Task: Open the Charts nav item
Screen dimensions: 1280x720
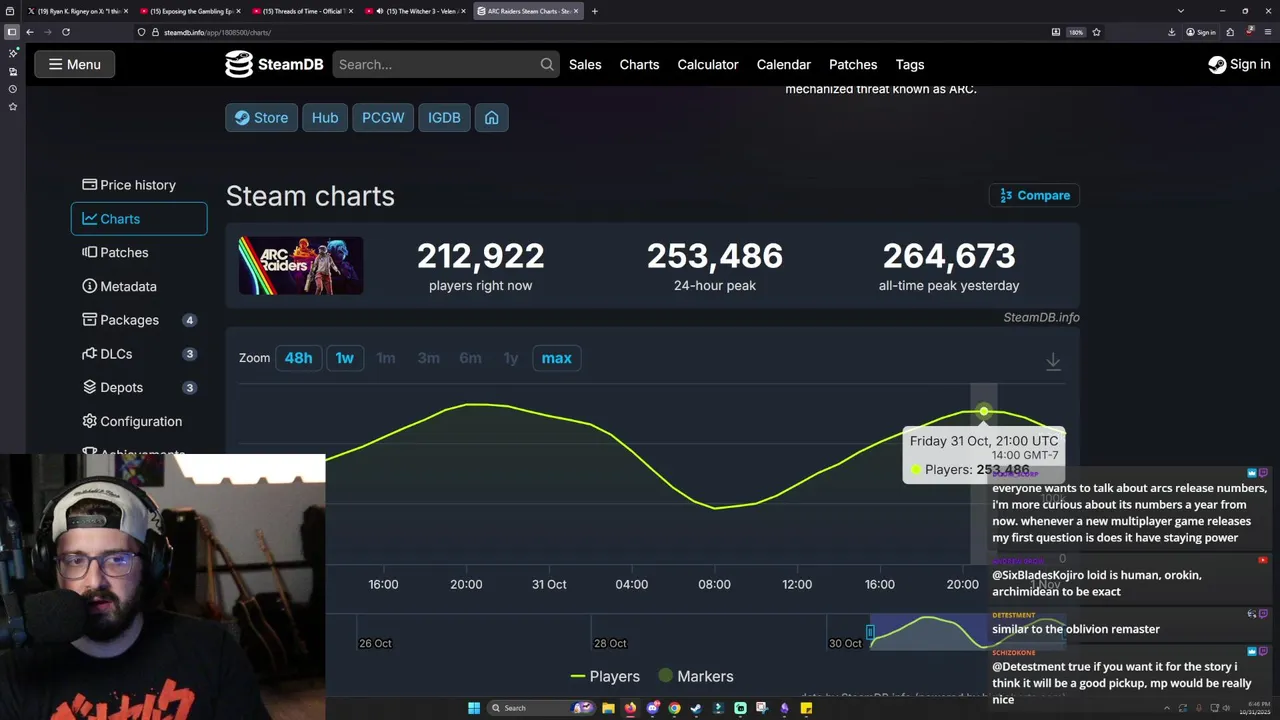Action: pos(639,64)
